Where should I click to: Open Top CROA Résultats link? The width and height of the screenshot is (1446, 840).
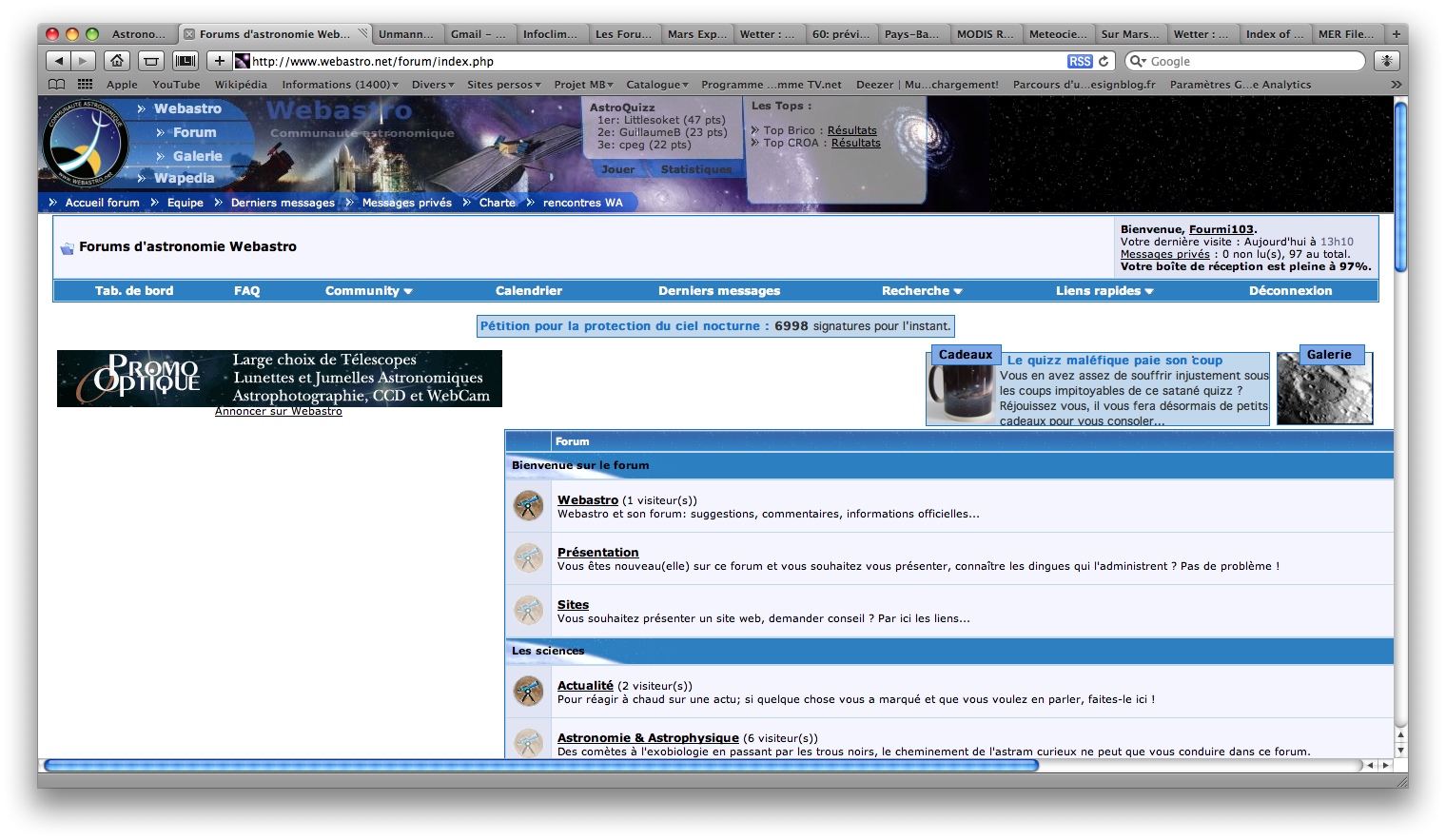[x=855, y=143]
